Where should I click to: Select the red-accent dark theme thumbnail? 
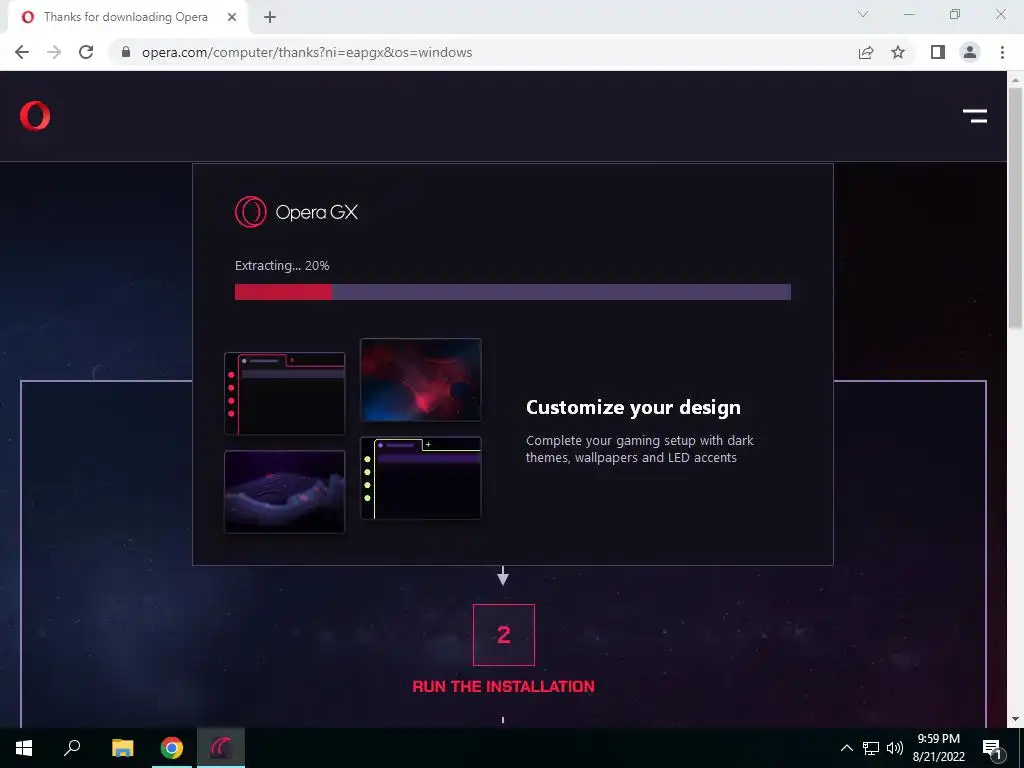coord(285,394)
